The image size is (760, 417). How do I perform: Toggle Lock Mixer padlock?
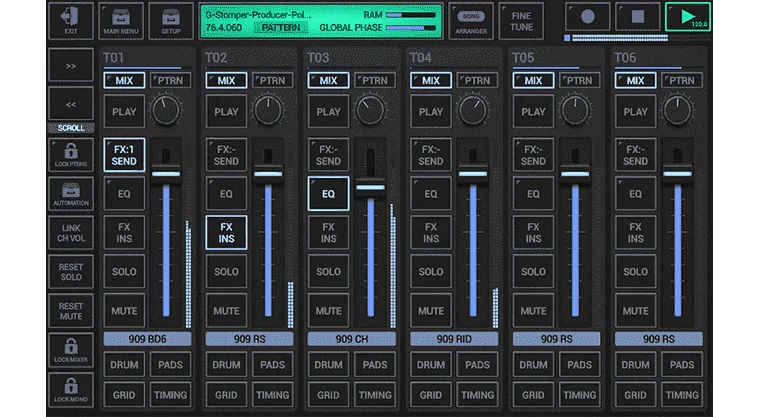71,350
